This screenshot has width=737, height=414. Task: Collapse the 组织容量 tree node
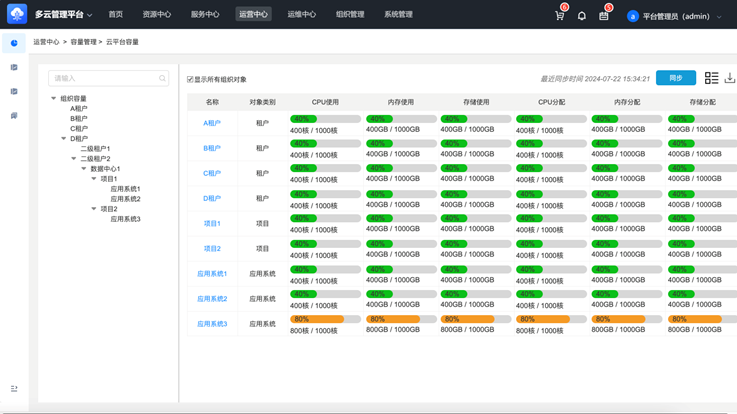(x=54, y=99)
